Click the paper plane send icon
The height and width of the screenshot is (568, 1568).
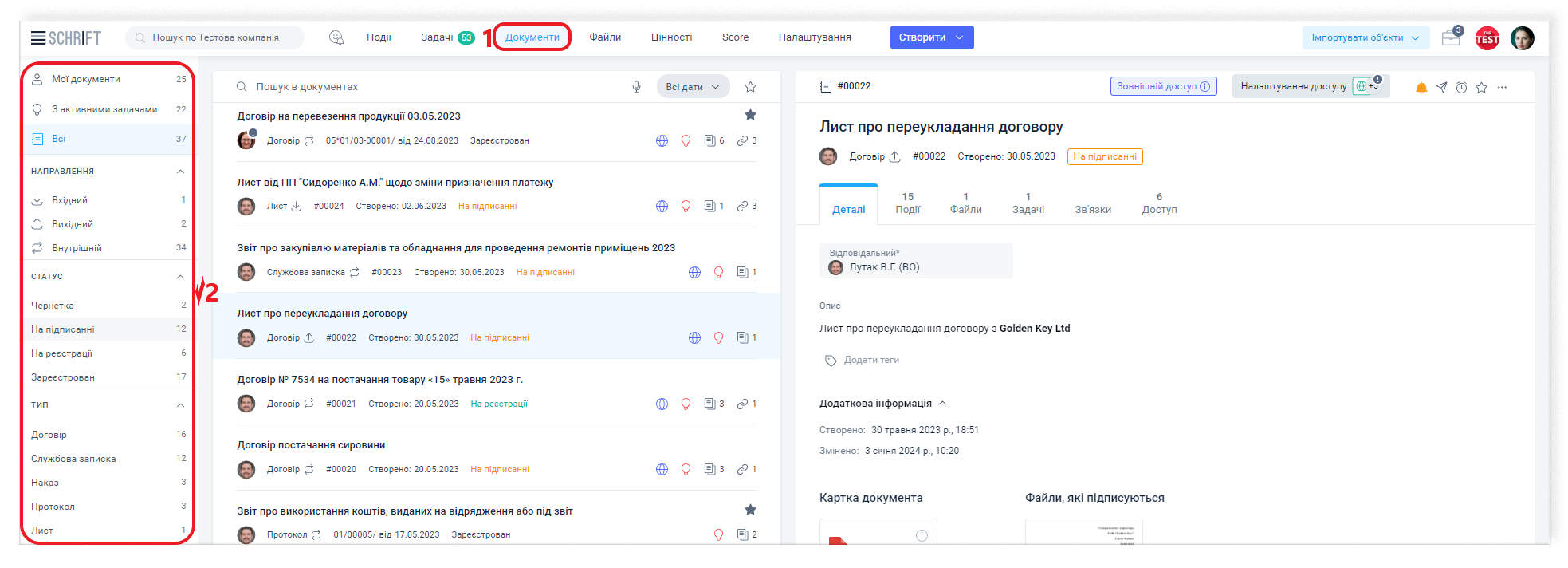pos(1441,88)
